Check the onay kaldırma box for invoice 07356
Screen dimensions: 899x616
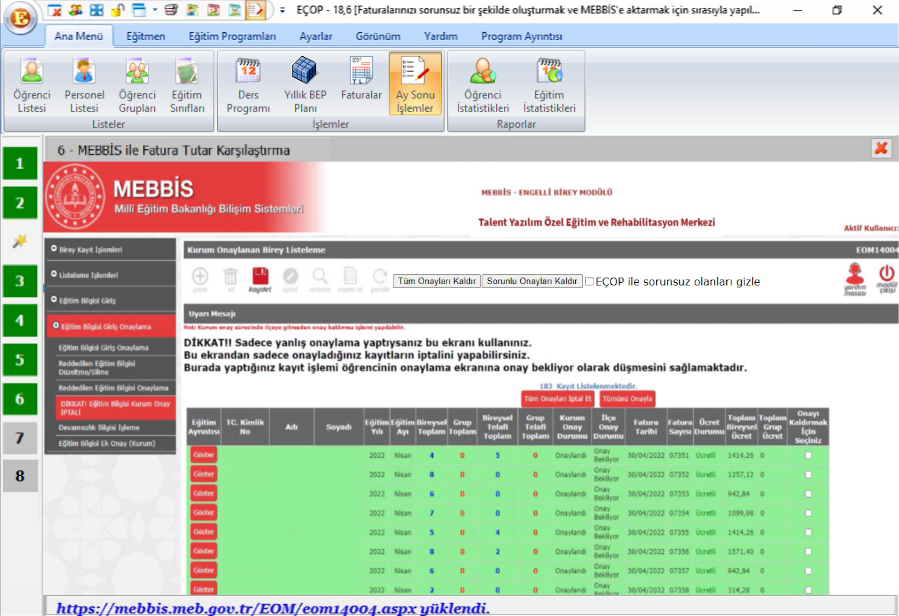pos(808,552)
